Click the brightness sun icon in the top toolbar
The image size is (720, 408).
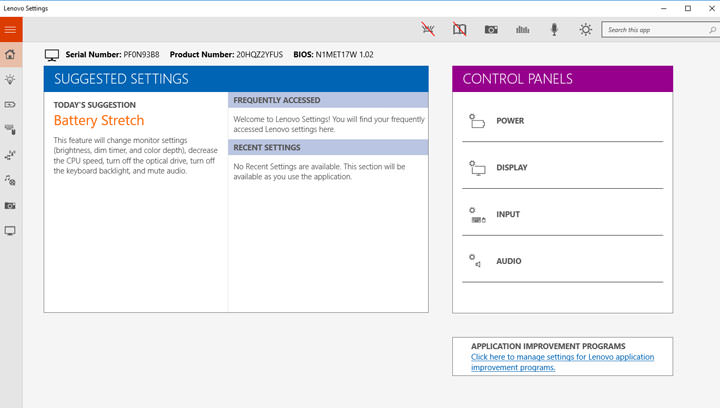pos(585,30)
